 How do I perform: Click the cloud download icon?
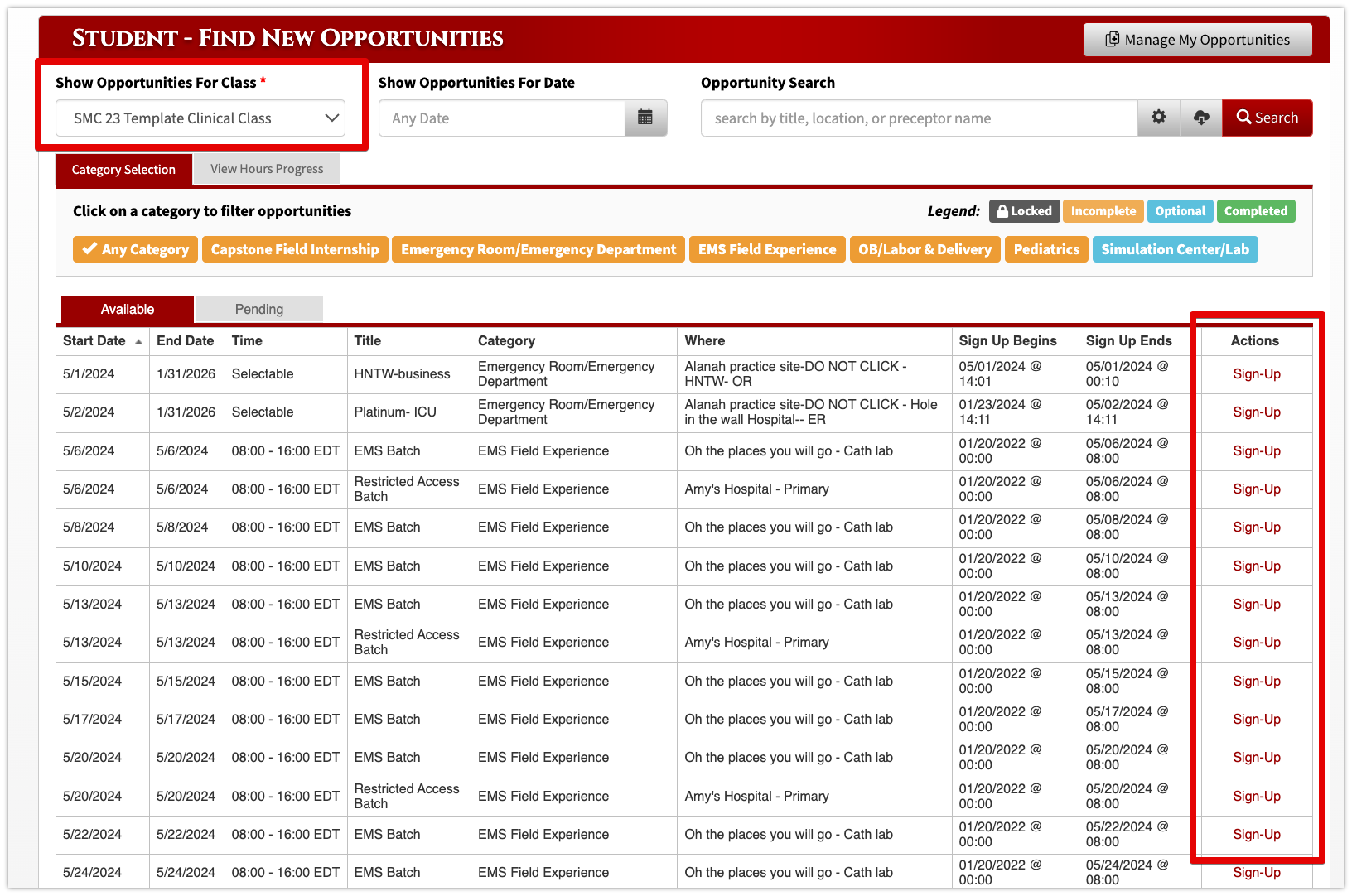click(1201, 118)
